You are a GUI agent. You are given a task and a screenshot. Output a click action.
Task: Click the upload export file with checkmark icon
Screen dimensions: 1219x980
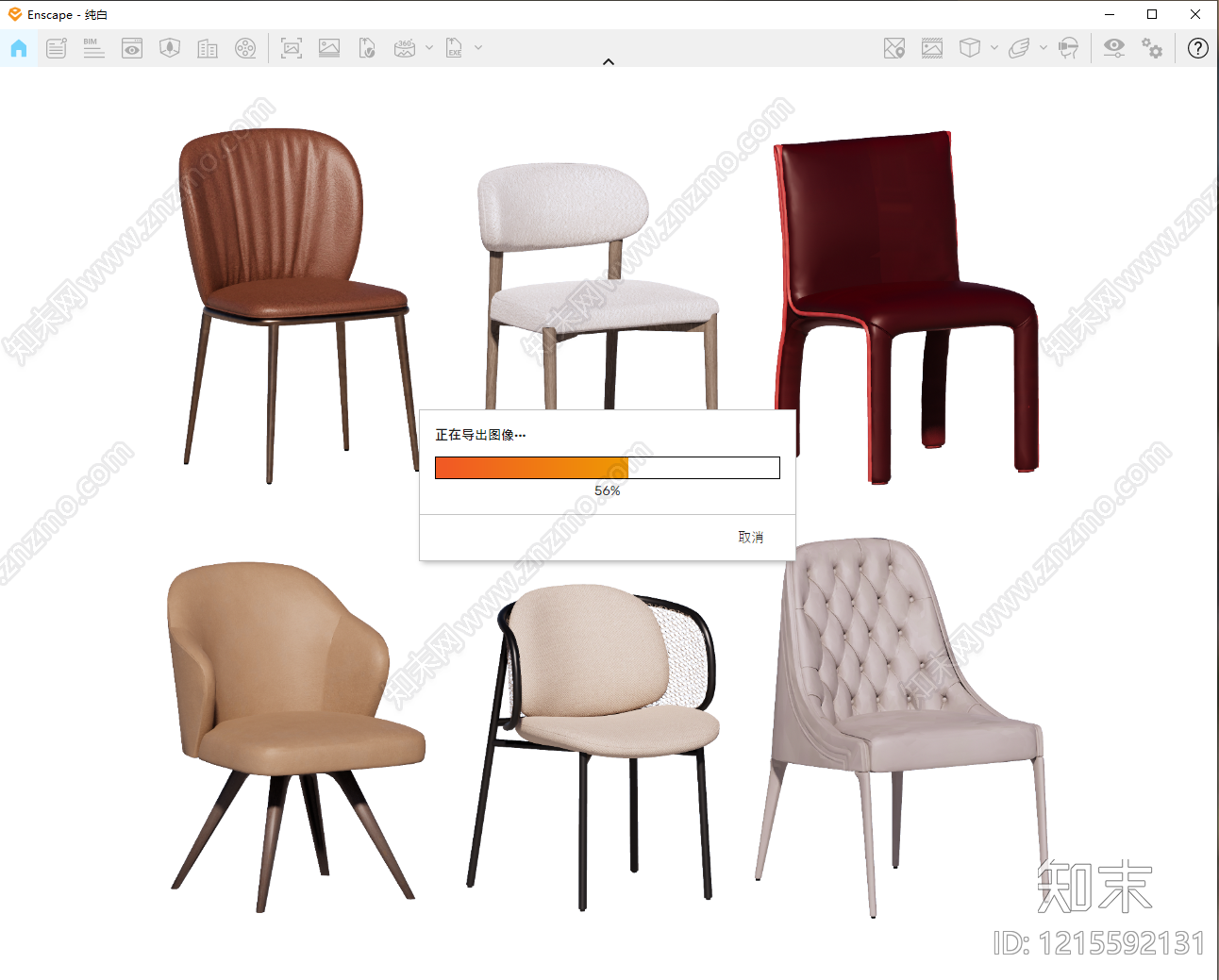367,48
